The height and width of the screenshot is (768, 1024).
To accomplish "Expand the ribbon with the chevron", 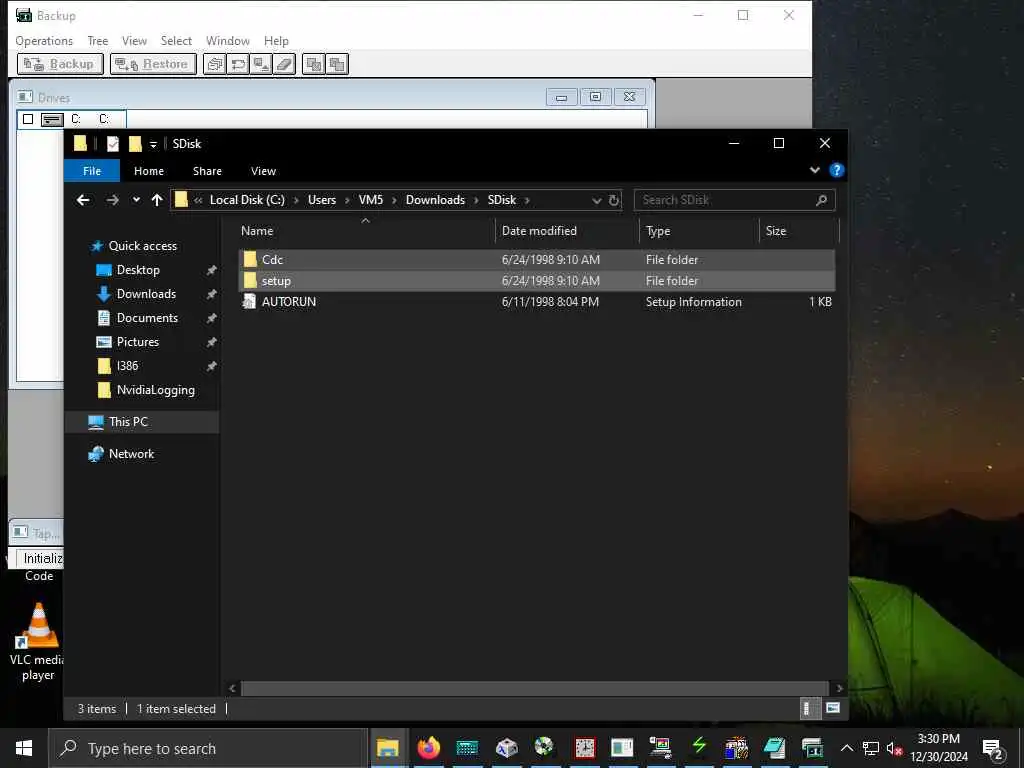I will (815, 170).
